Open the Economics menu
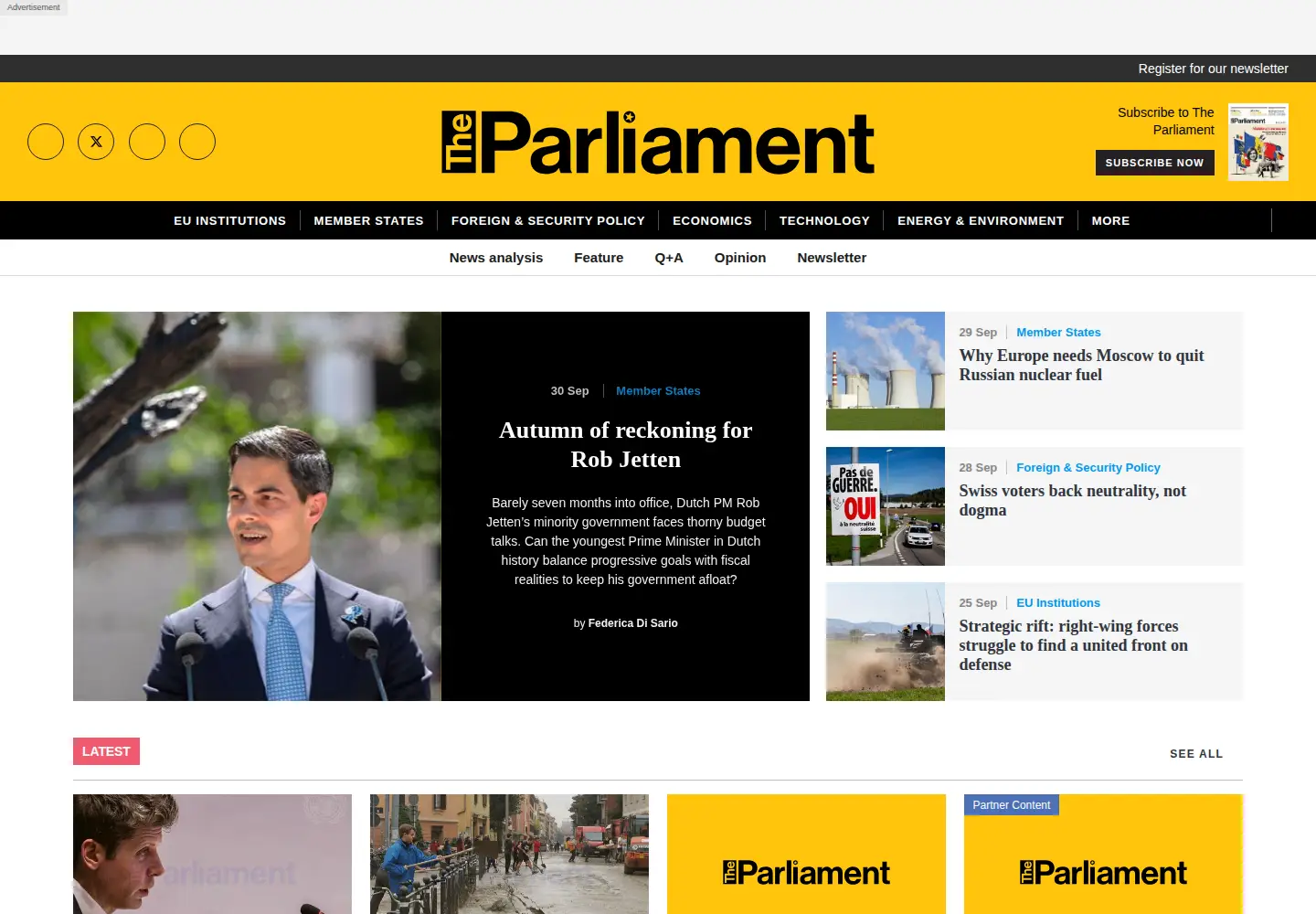Viewport: 1316px width, 914px height. tap(712, 220)
